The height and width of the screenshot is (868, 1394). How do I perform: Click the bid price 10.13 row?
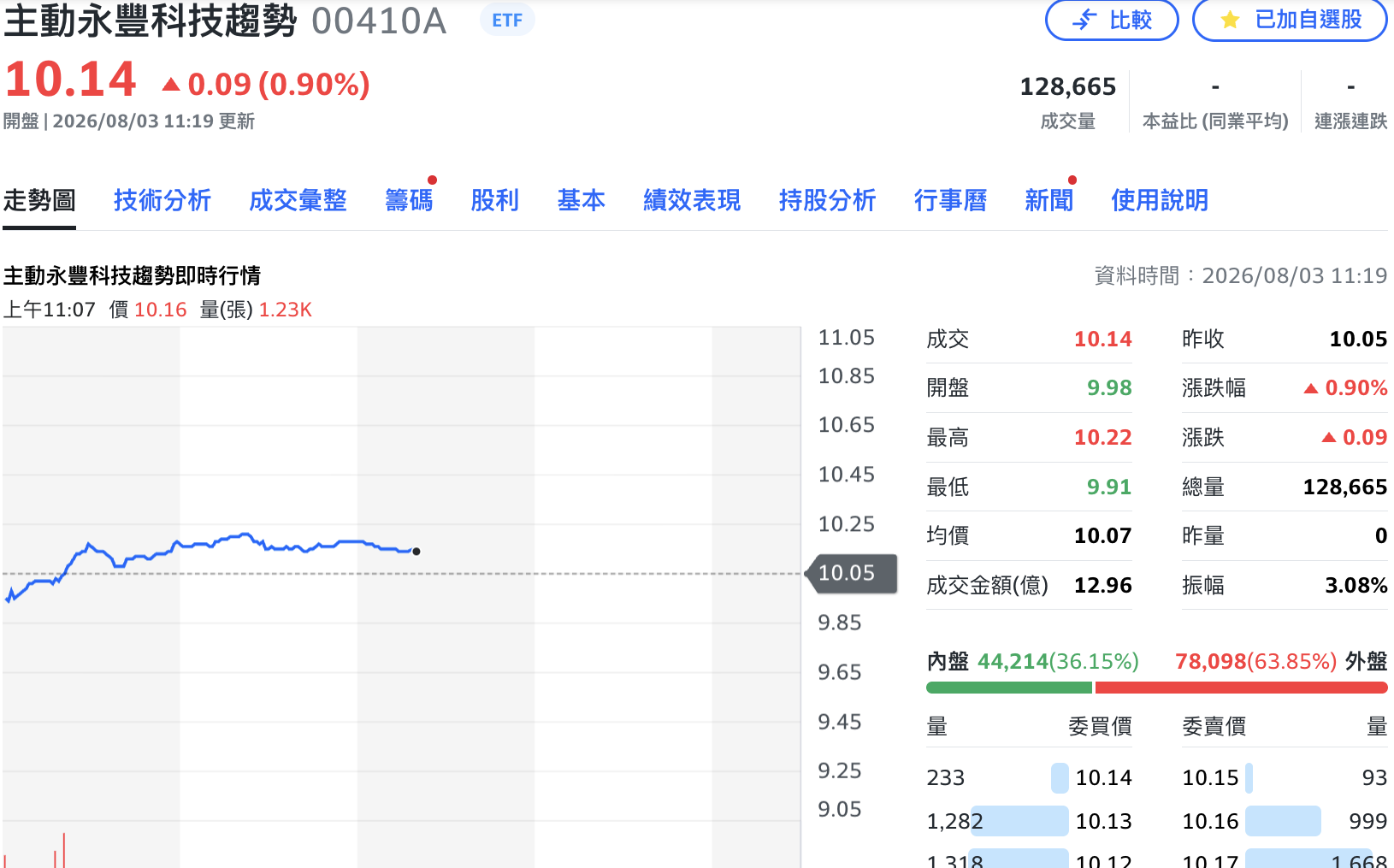pos(1029,822)
